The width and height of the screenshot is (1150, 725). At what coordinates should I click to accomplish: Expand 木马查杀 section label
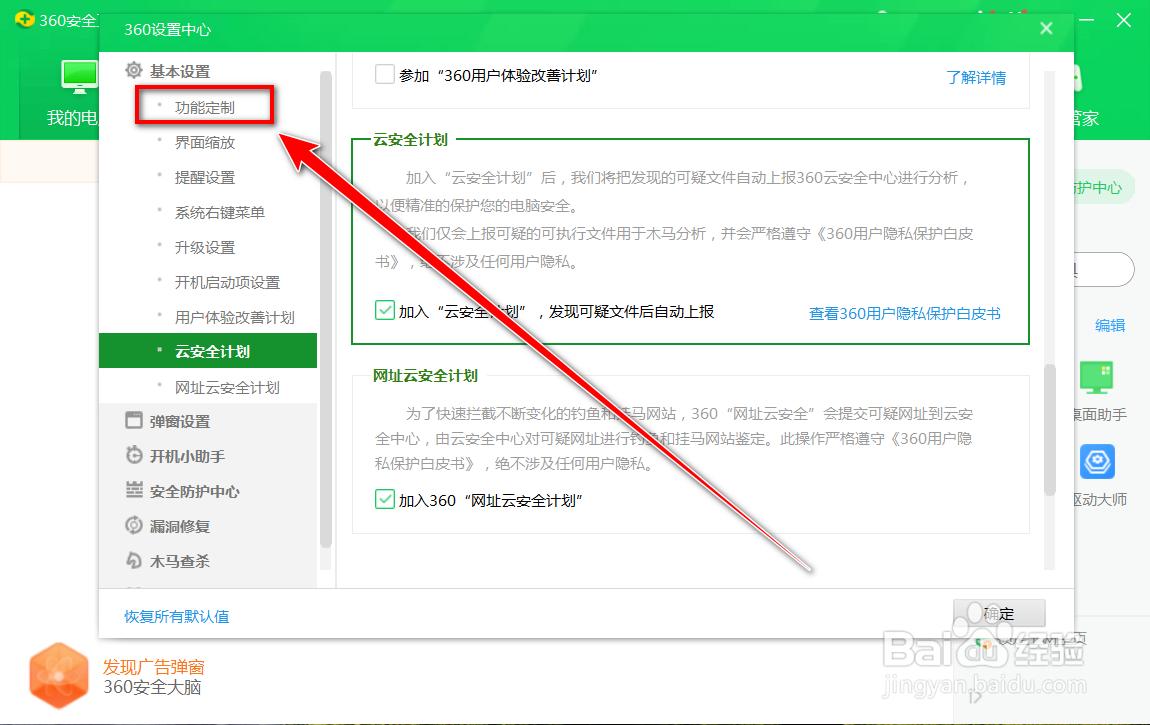pos(180,562)
